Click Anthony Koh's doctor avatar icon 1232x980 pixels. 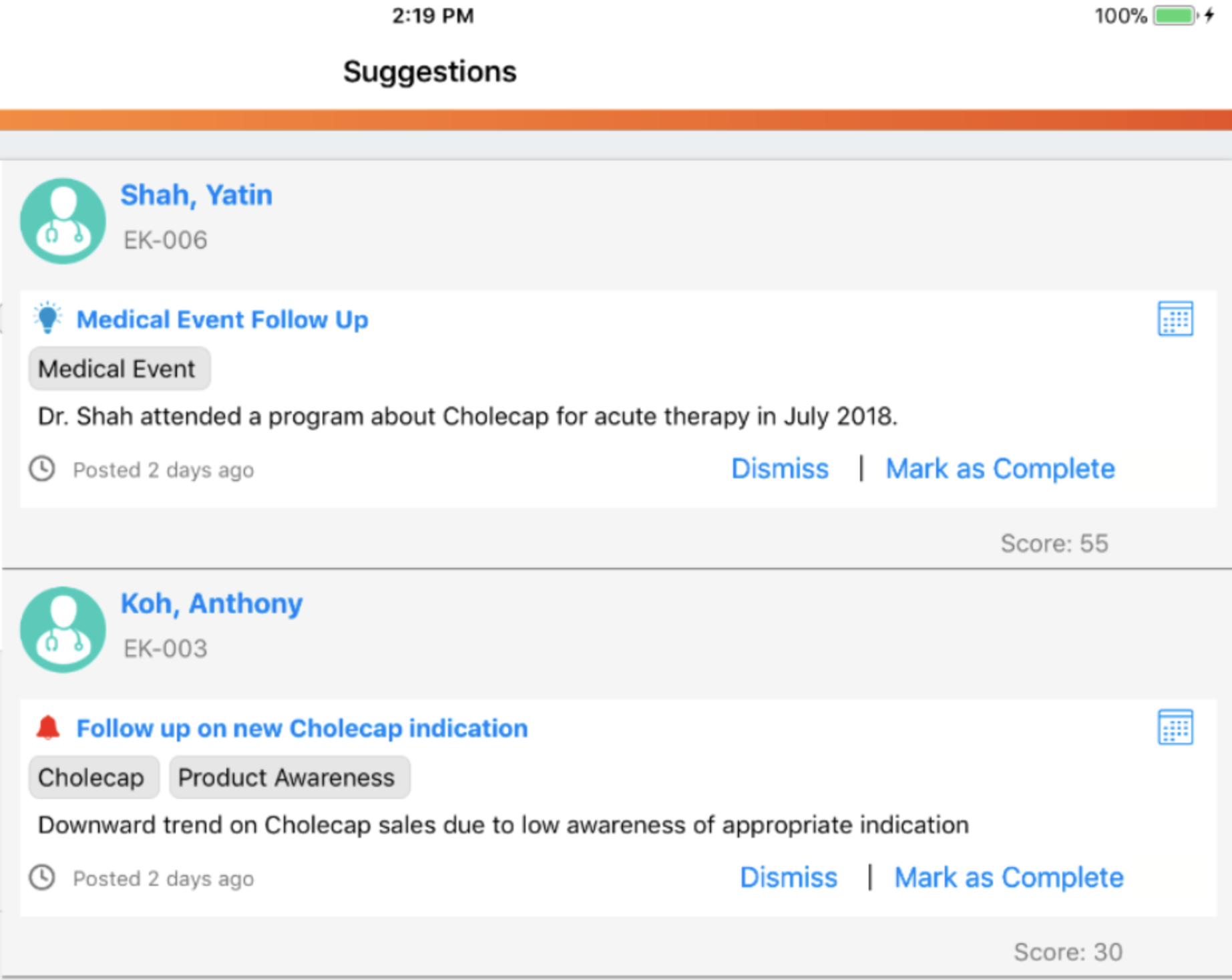coord(63,629)
